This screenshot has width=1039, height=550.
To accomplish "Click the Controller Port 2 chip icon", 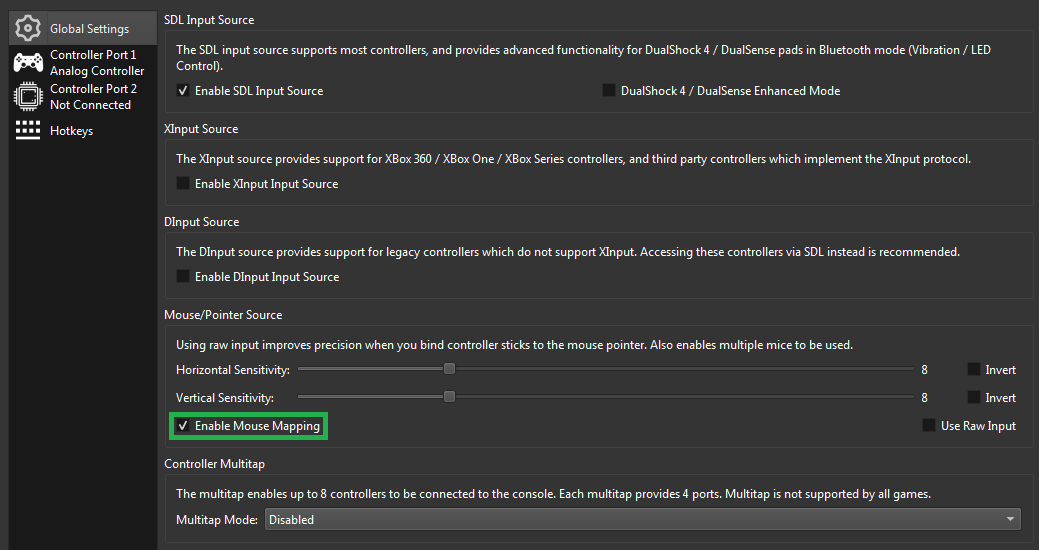I will 27,97.
